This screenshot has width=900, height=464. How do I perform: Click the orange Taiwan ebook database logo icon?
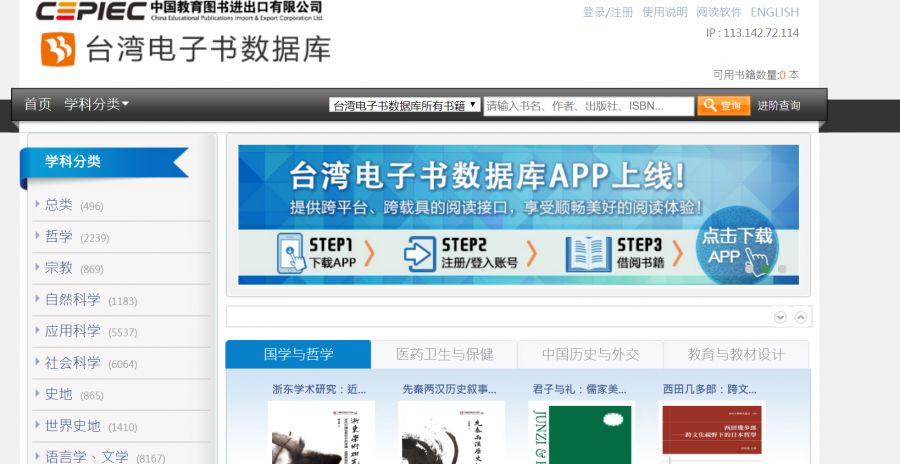point(58,49)
